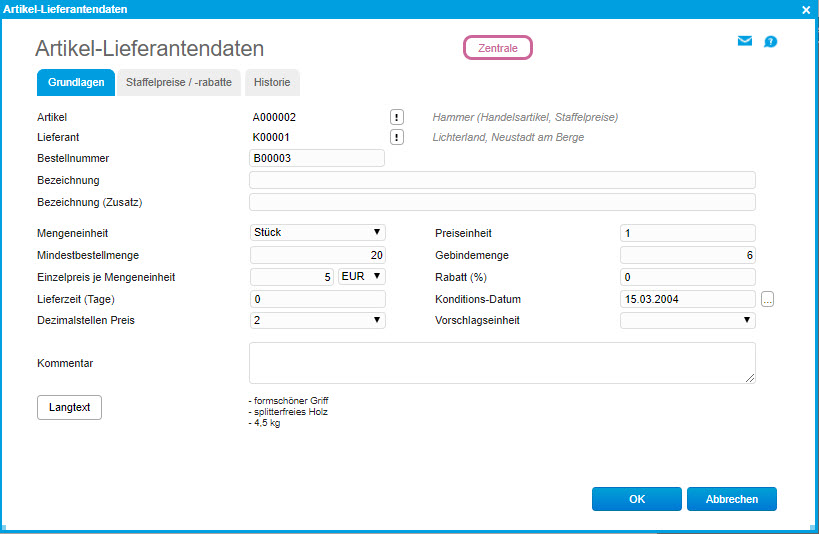
Task: Close the Artikel-Lieferantendaten dialog
Action: point(806,9)
